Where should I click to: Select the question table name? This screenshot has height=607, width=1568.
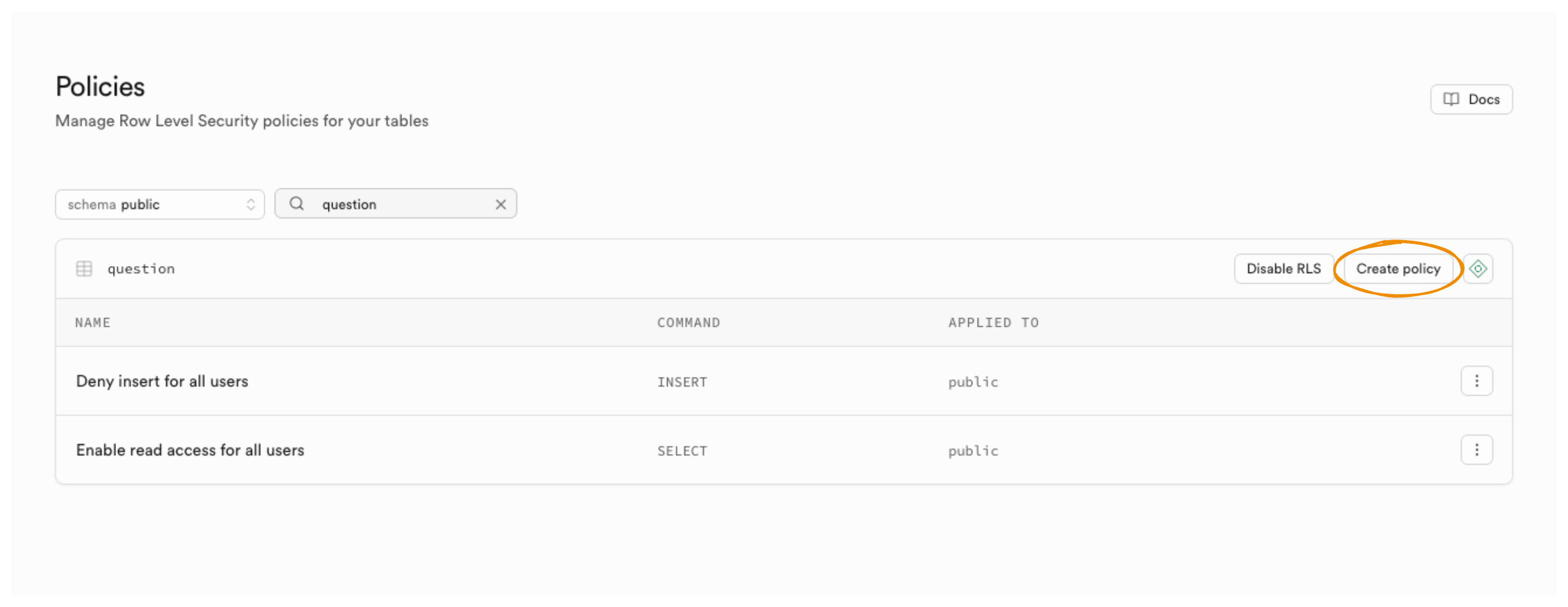point(141,269)
